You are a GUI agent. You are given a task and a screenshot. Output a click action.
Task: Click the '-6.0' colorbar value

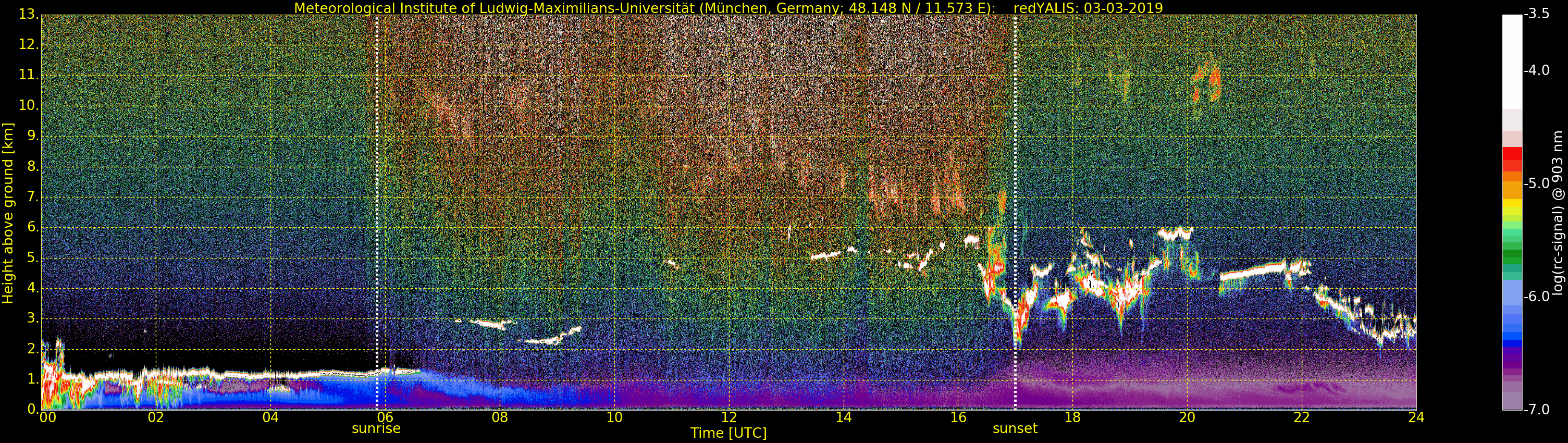tap(1537, 297)
